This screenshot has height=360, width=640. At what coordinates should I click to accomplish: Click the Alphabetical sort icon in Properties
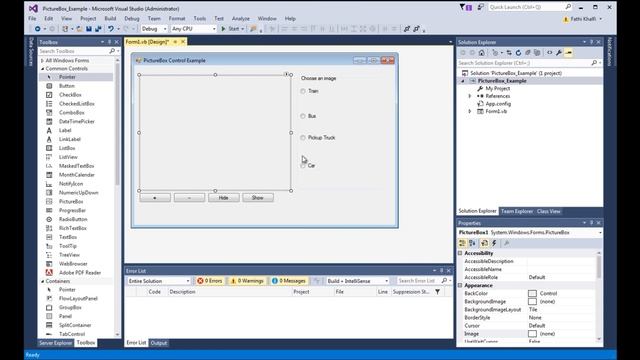[x=472, y=243]
